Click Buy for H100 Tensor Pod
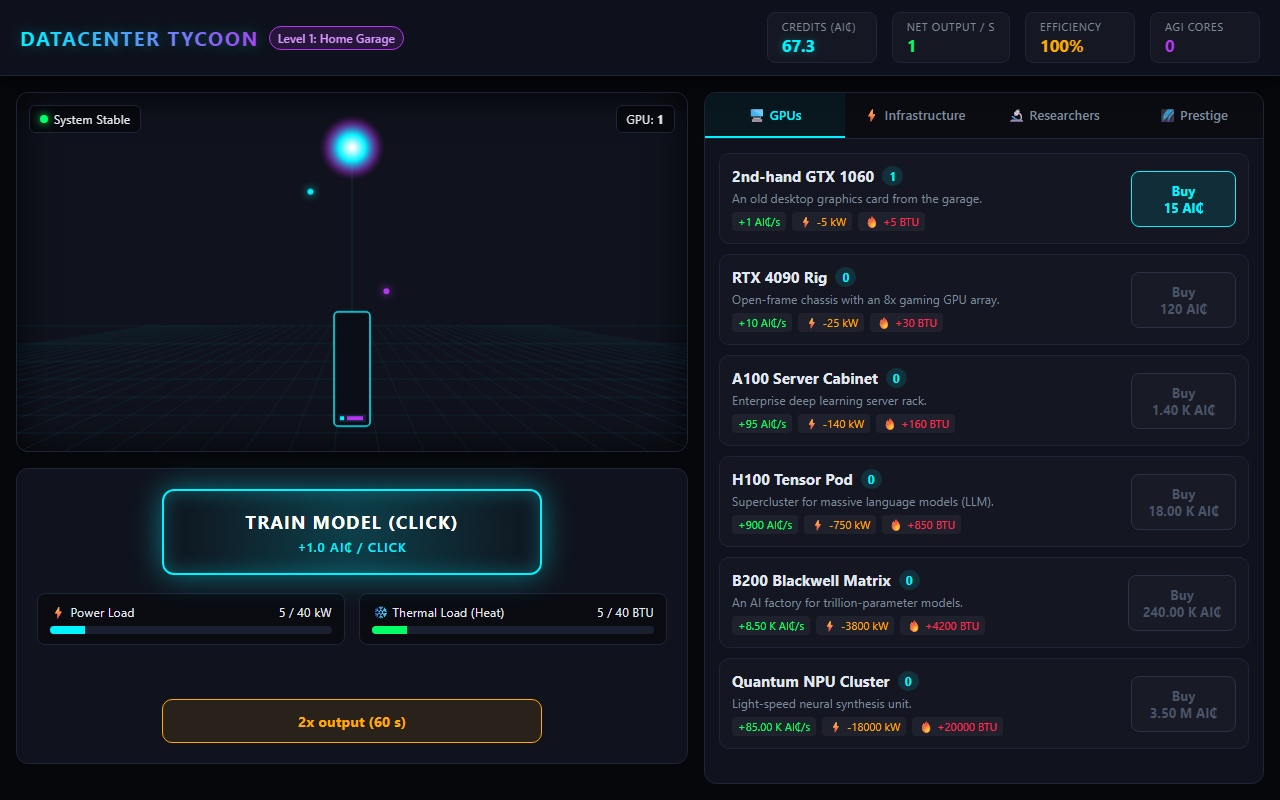This screenshot has height=800, width=1280. [x=1183, y=502]
